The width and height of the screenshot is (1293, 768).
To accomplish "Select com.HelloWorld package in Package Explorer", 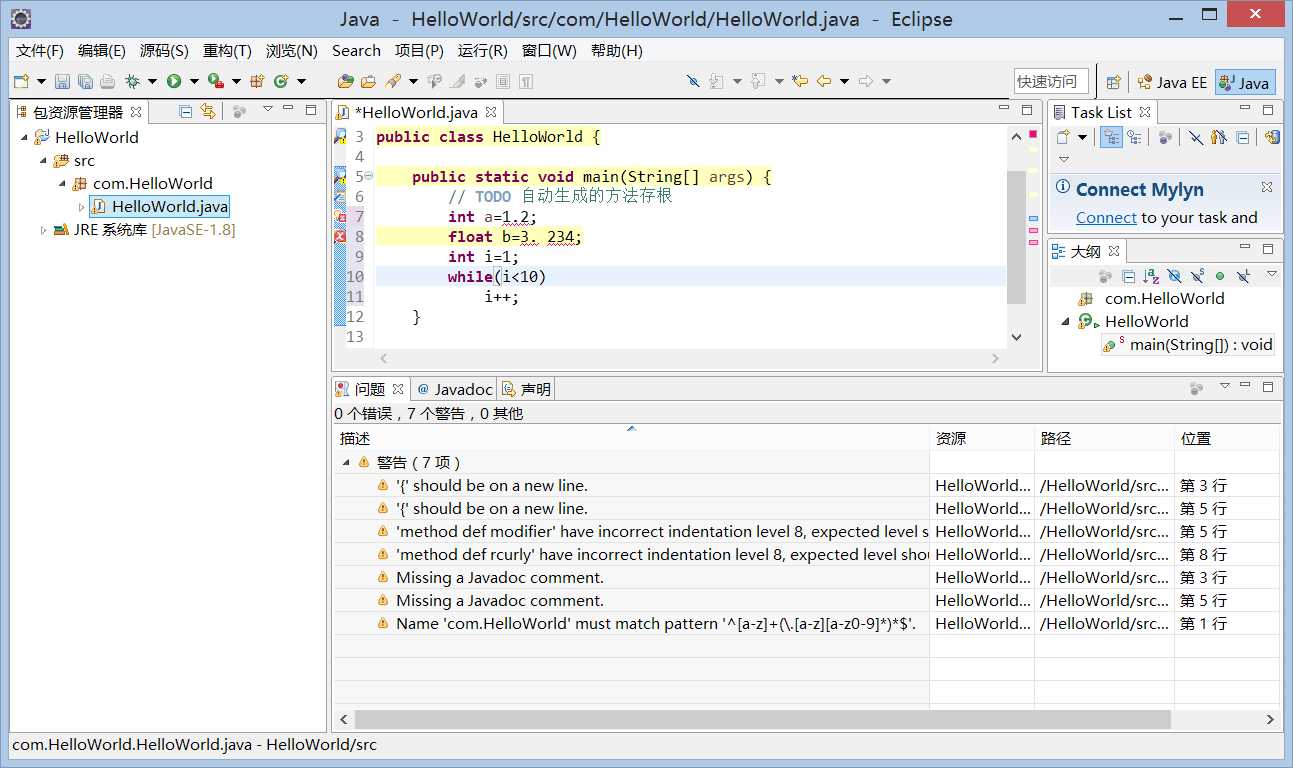I will click(153, 183).
